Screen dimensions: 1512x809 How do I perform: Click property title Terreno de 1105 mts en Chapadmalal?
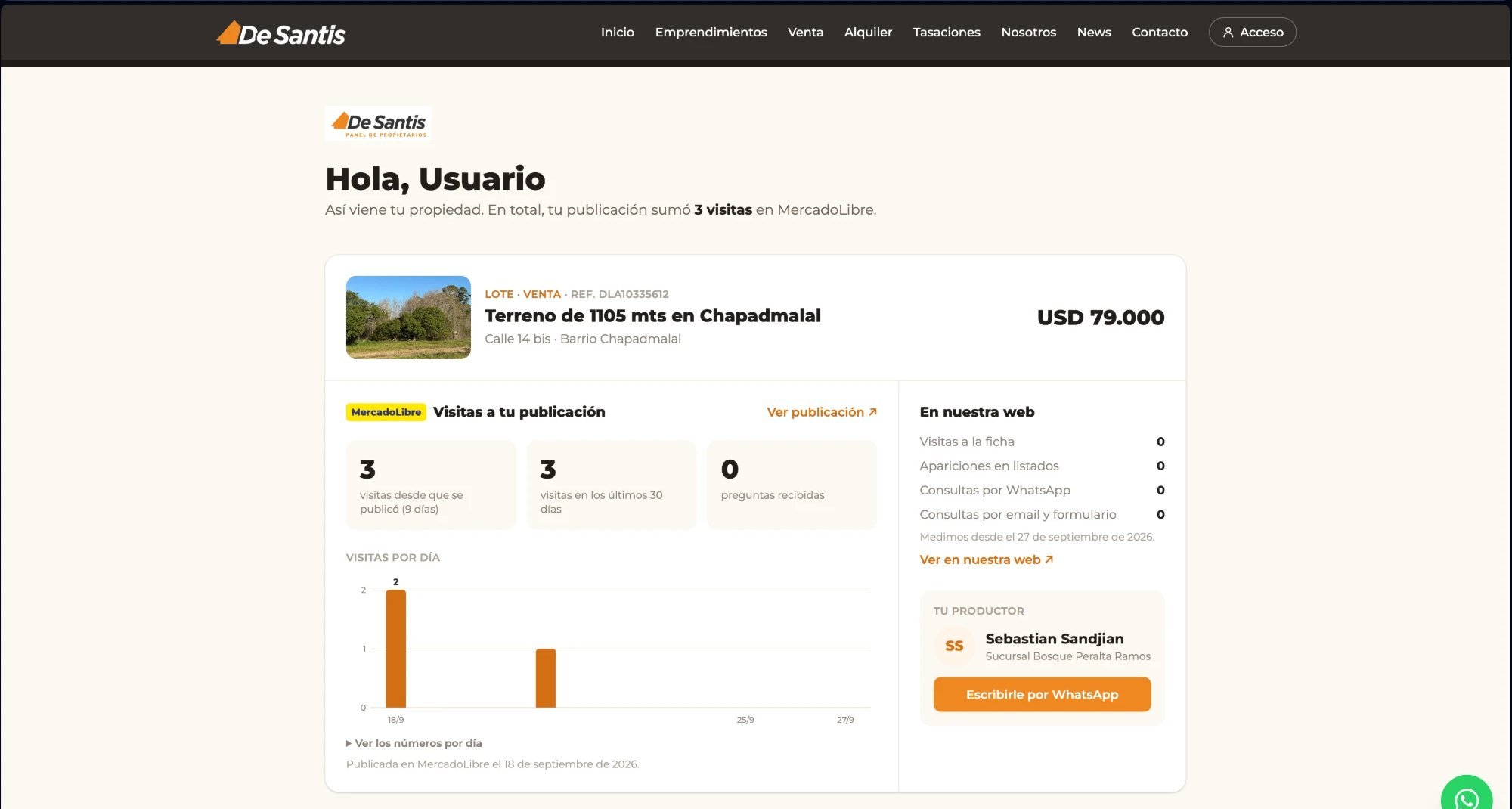652,315
